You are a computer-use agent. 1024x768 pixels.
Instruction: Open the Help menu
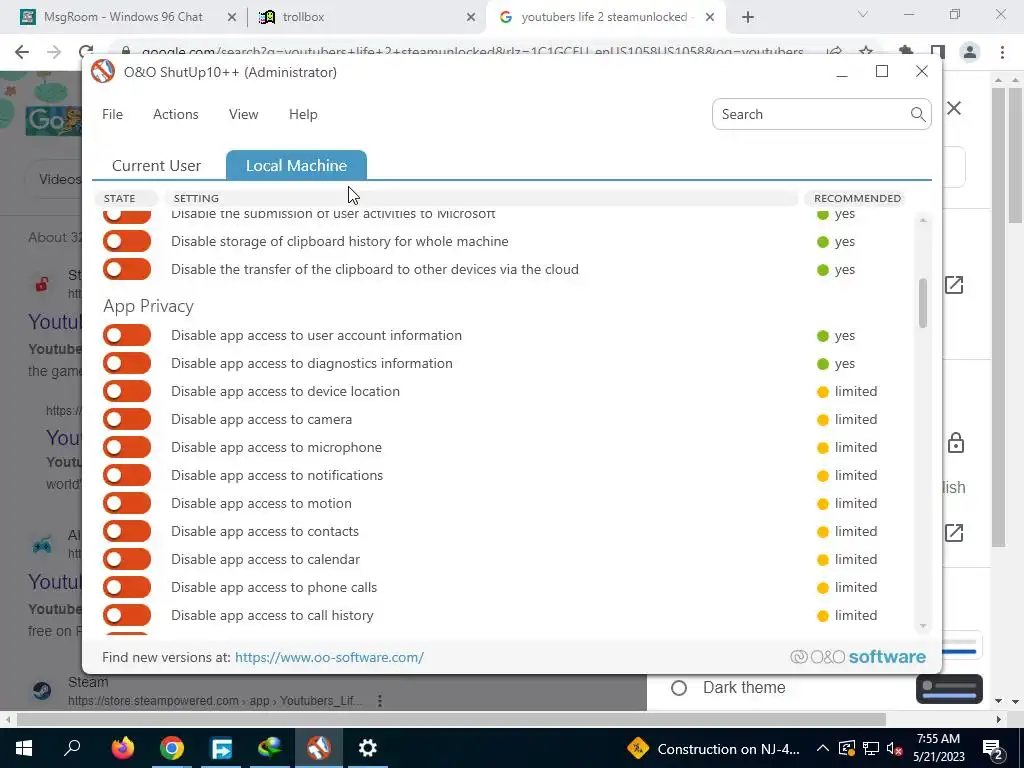[303, 114]
